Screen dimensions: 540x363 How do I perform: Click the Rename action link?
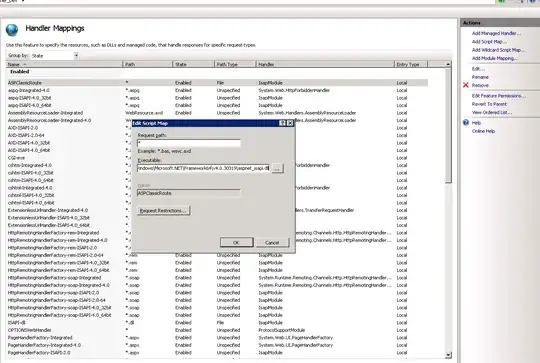[480, 77]
